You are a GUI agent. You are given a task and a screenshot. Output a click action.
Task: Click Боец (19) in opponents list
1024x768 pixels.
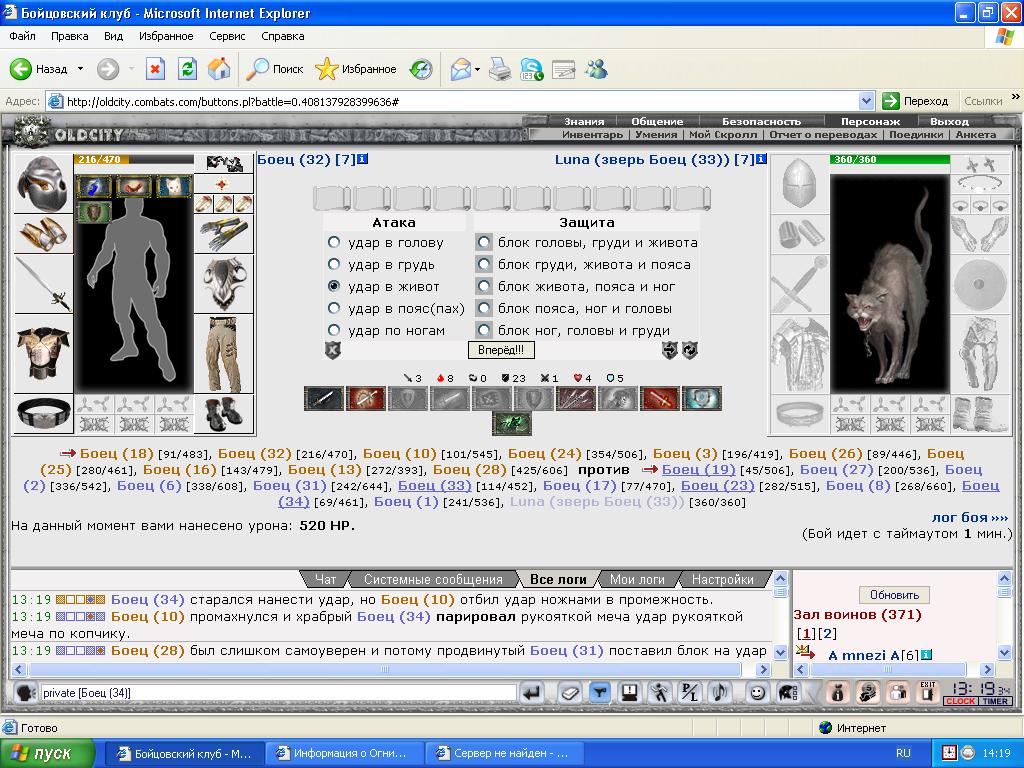click(698, 470)
